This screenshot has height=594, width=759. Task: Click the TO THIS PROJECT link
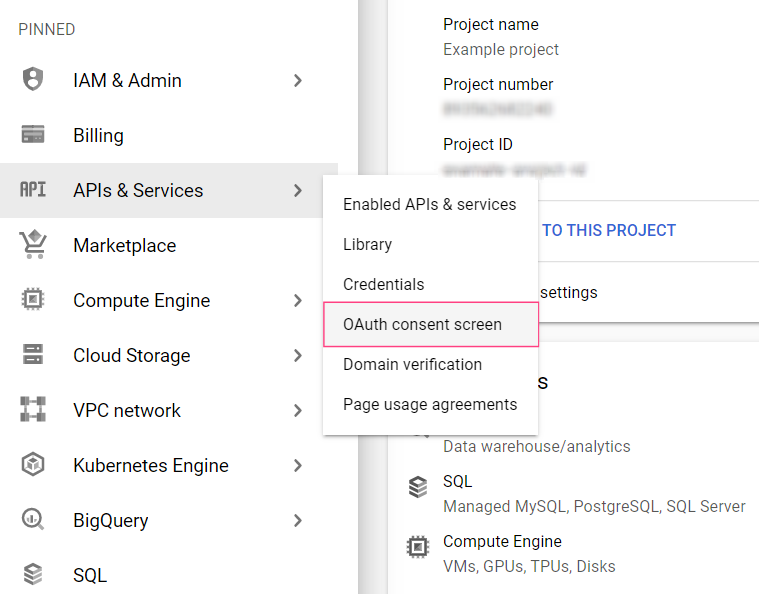pos(608,230)
